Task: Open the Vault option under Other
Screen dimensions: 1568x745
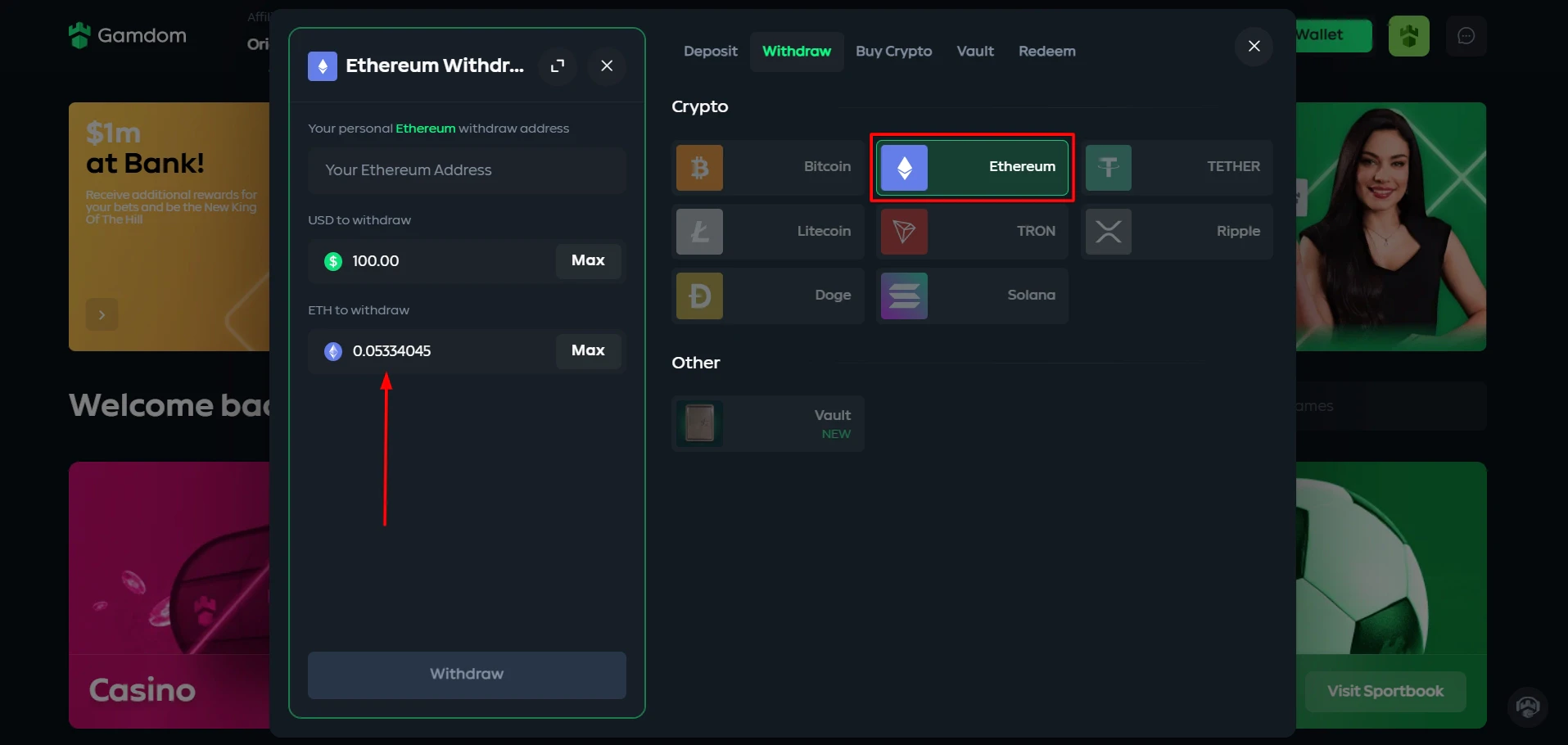Action: [767, 423]
